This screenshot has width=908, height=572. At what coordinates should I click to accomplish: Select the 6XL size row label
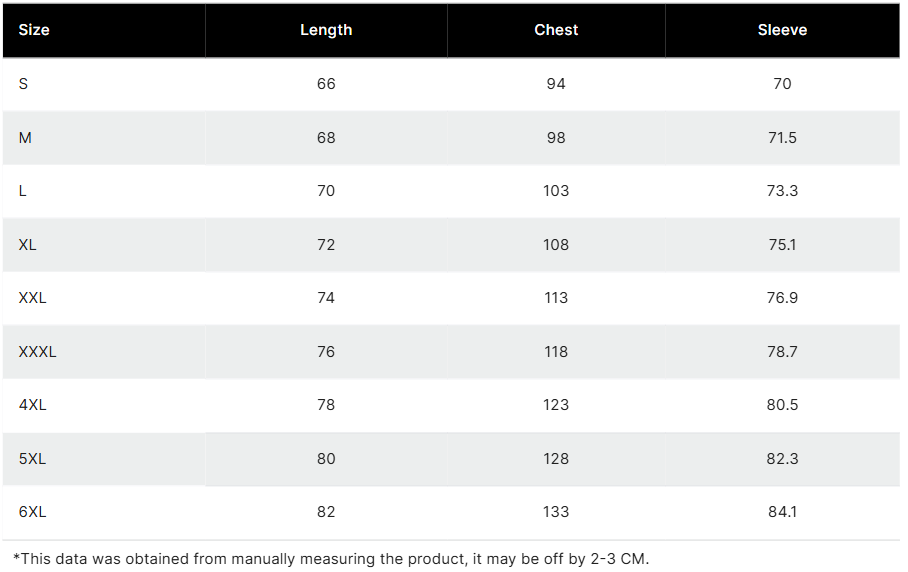click(x=32, y=512)
